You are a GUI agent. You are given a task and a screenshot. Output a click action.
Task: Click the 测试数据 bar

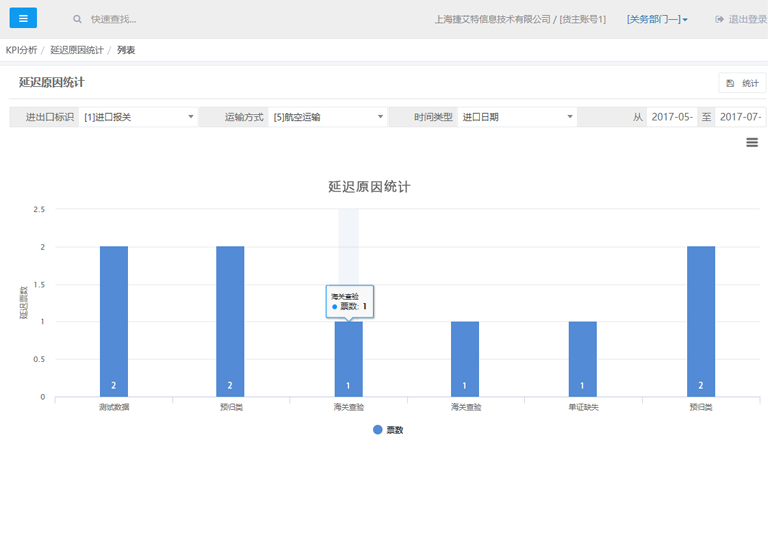point(114,322)
